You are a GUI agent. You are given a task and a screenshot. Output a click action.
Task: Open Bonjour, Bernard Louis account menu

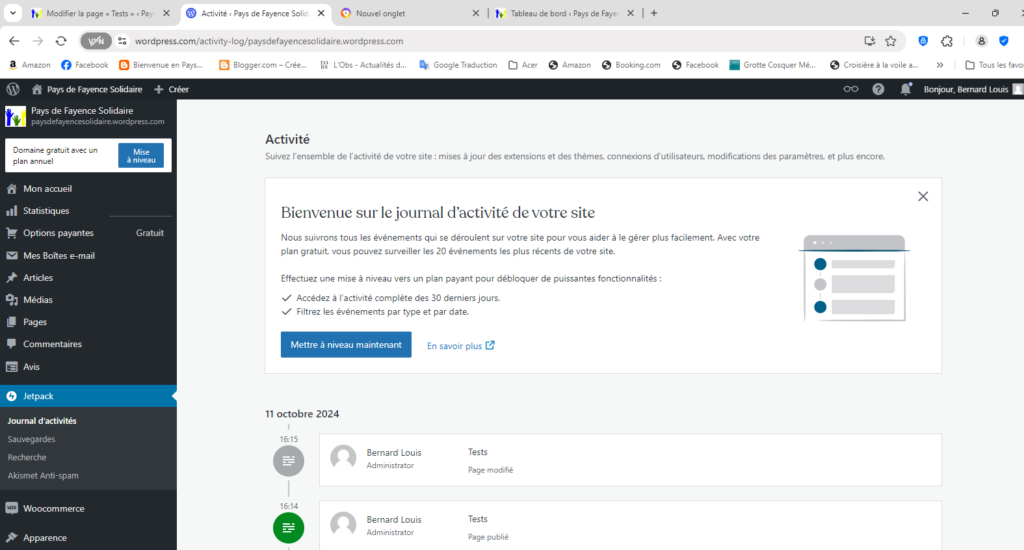click(x=966, y=89)
